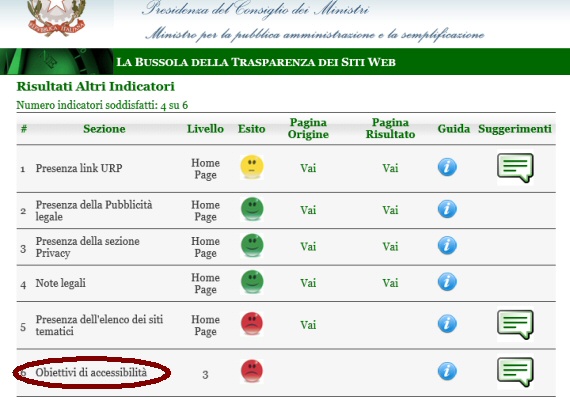This screenshot has width=570, height=398.
Task: Follow Vai under Pagina Risultato for Pubblicità legale
Action: tap(390, 210)
